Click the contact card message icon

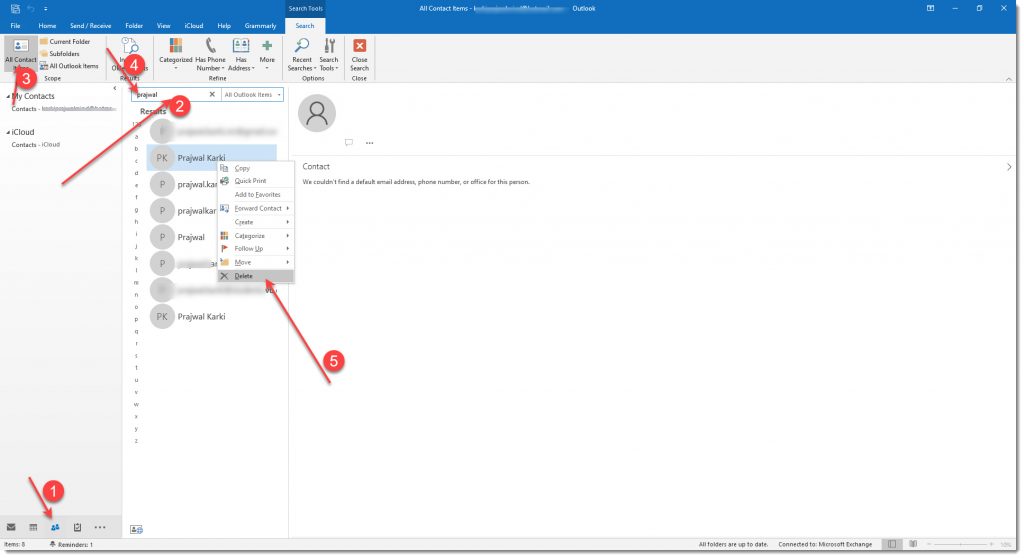click(x=349, y=142)
